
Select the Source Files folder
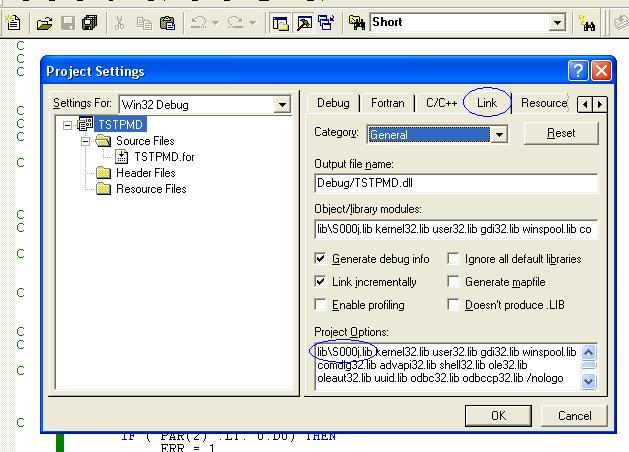click(x=144, y=141)
